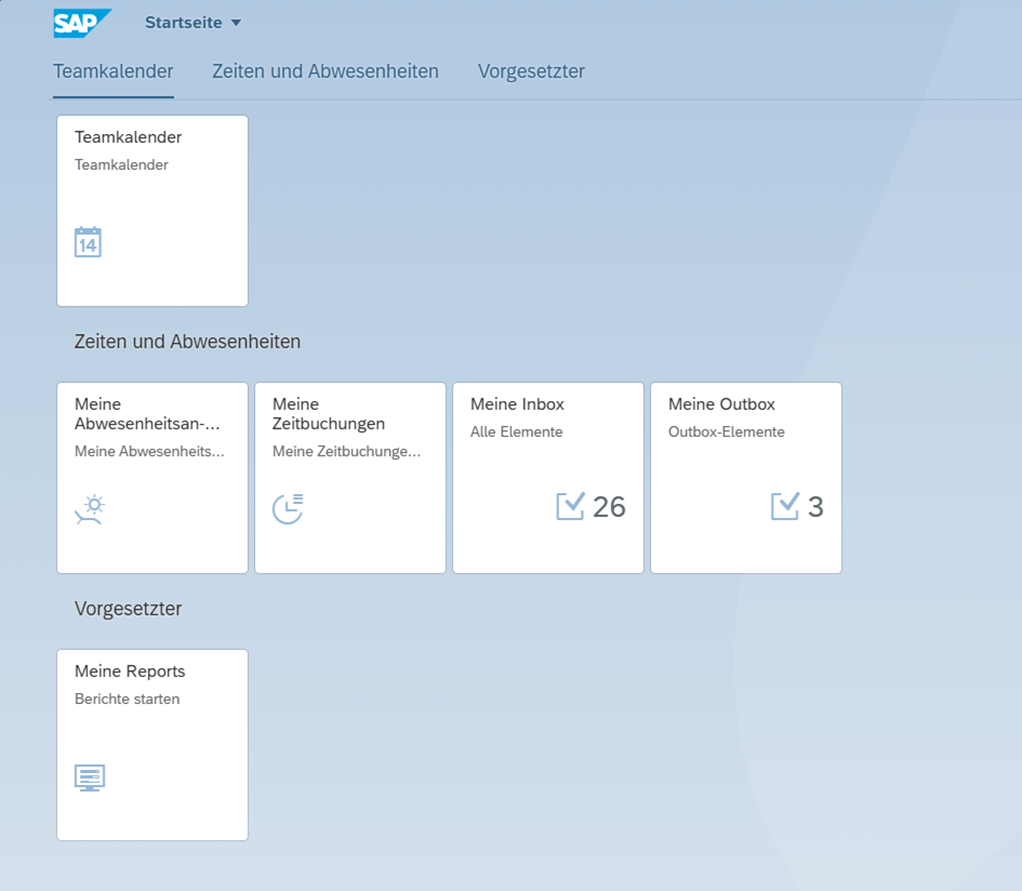Open the Meine Zeitbuchungen tile title
This screenshot has width=1022, height=891.
328,414
